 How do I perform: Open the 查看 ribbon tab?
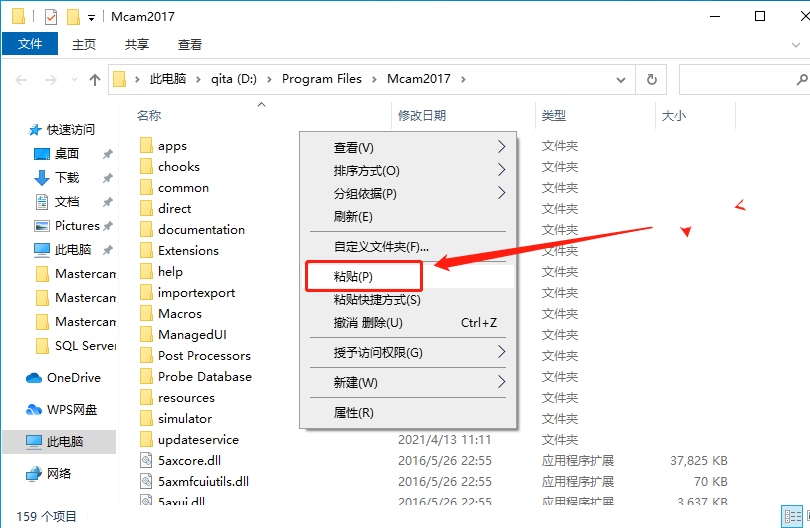[x=190, y=45]
